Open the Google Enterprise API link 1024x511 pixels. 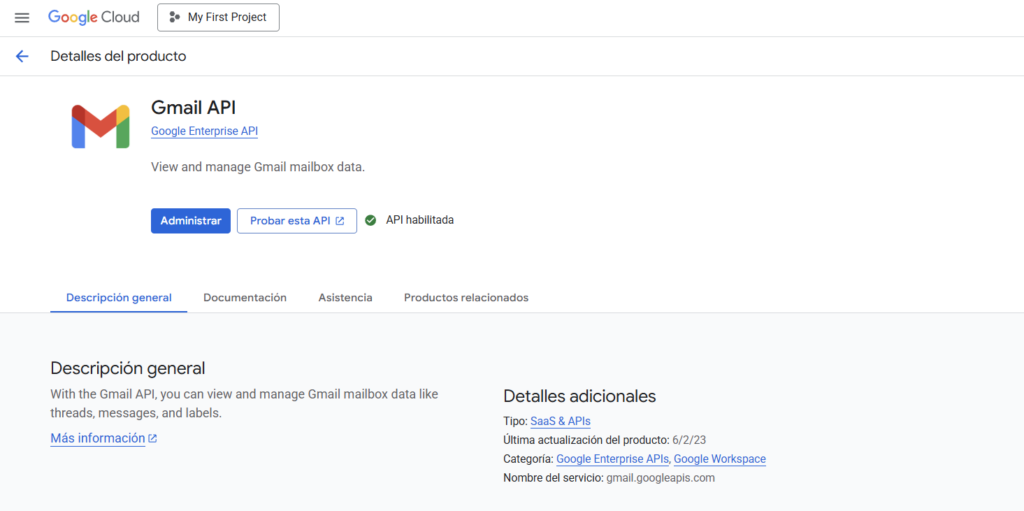point(204,131)
